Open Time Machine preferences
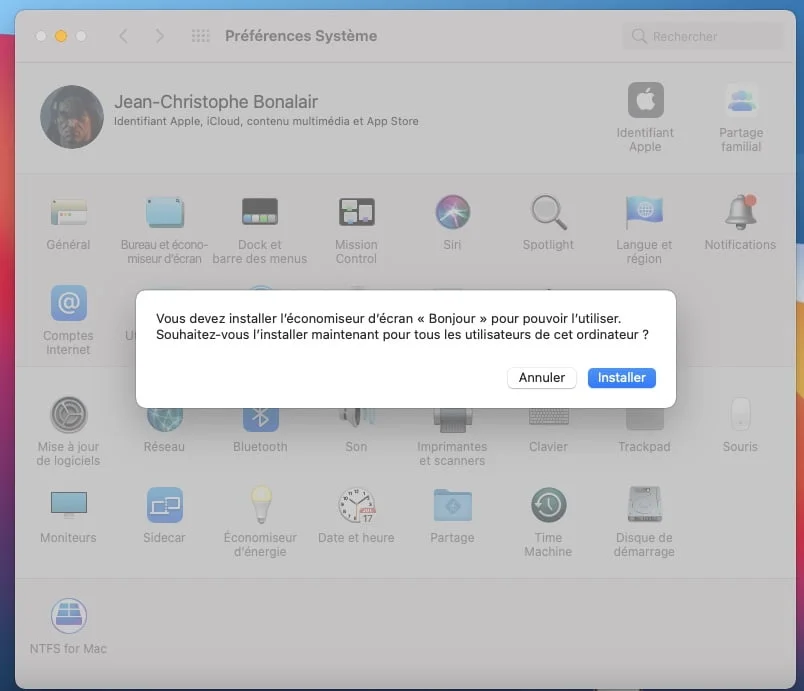This screenshot has height=691, width=804. 548,507
